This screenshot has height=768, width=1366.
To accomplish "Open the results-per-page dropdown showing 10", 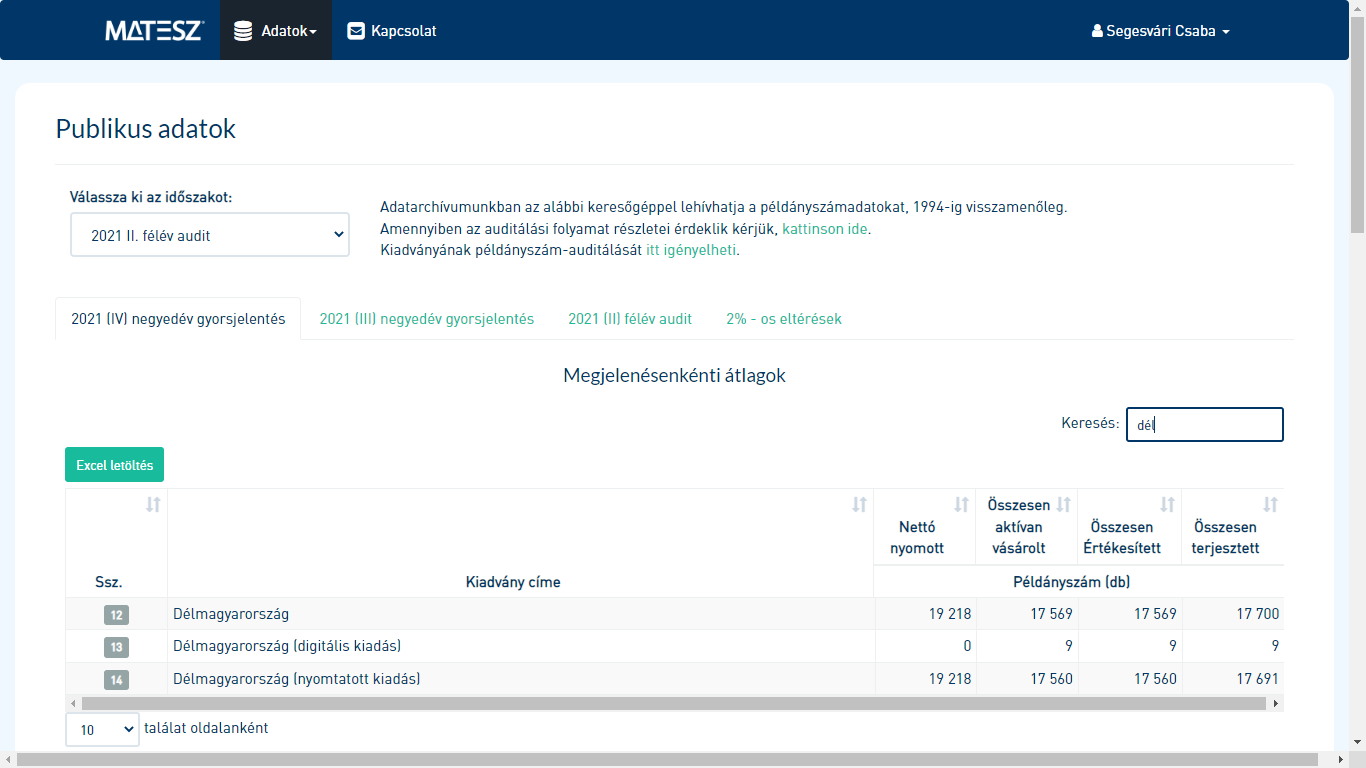I will (103, 729).
